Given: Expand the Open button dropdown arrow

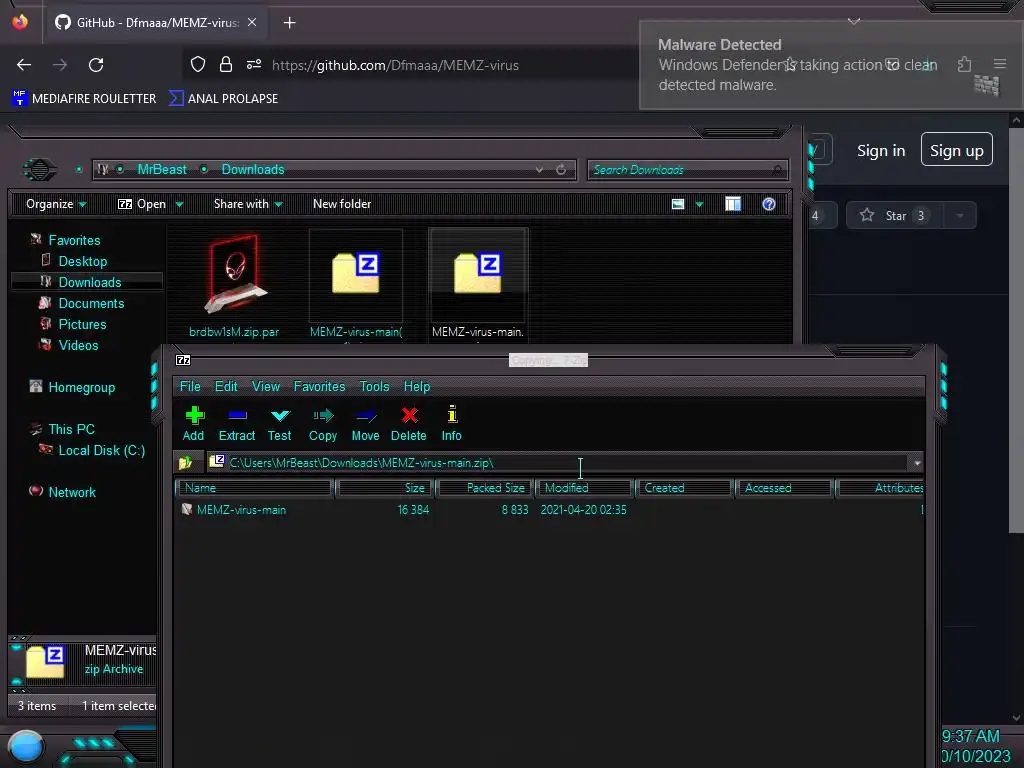Looking at the screenshot, I should [x=179, y=204].
